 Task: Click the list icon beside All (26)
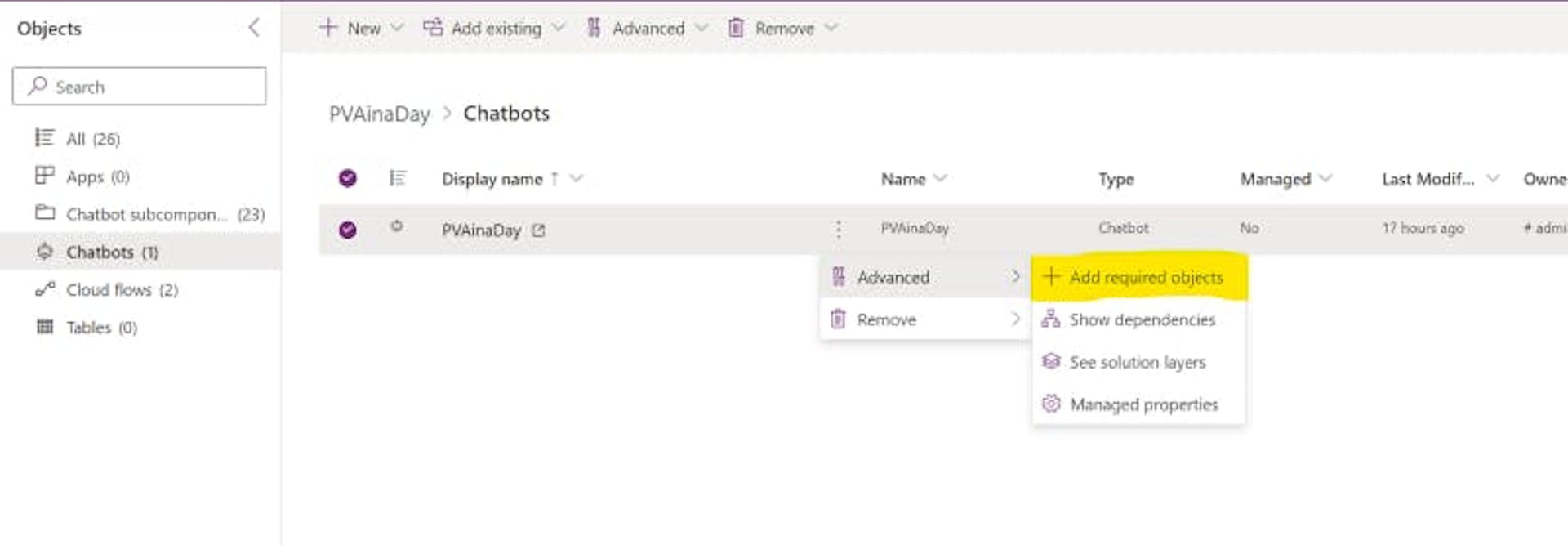(44, 137)
